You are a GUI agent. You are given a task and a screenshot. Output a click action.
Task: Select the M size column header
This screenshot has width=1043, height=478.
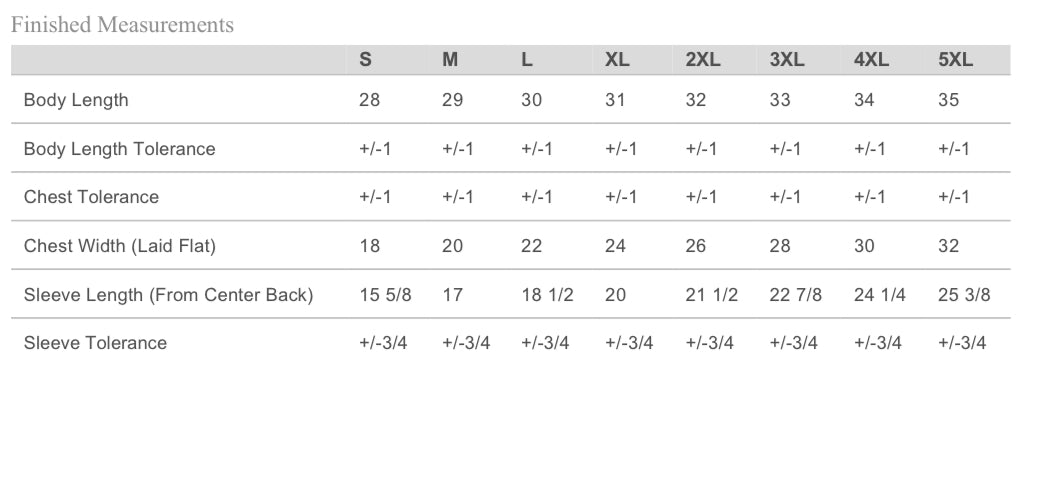[450, 60]
